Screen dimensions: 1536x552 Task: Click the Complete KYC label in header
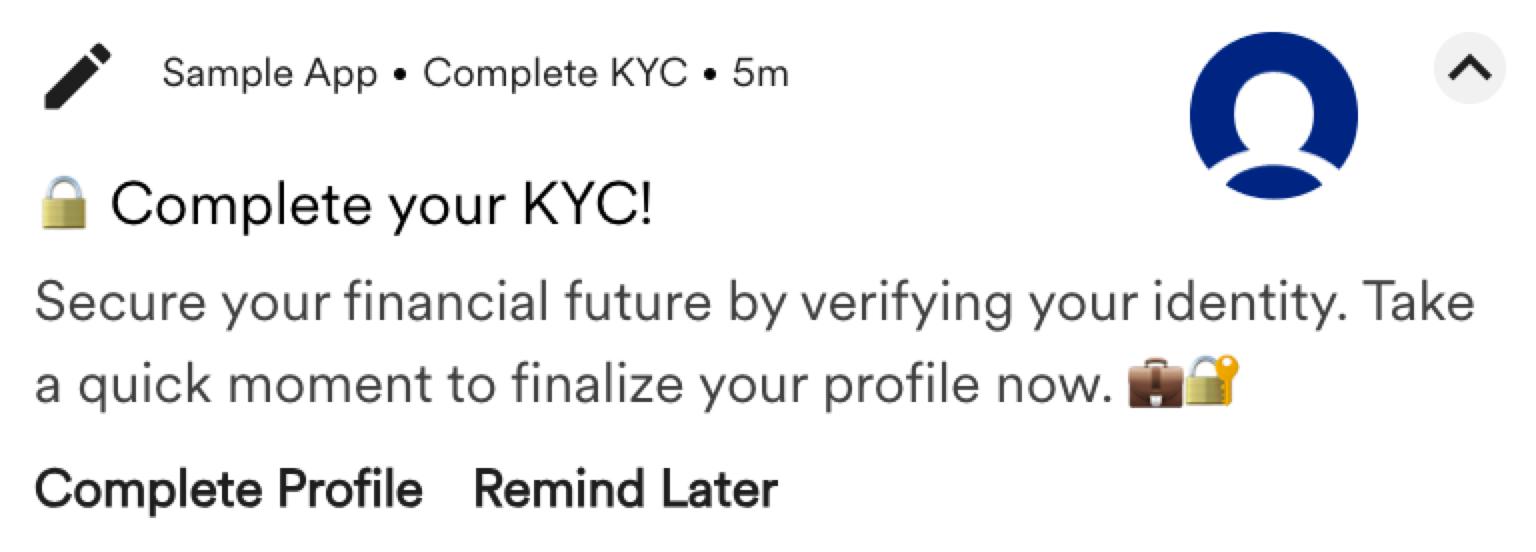pyautogui.click(x=556, y=73)
